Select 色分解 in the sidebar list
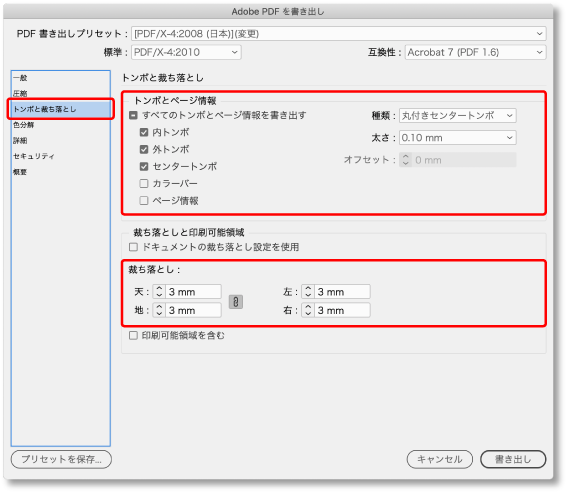The image size is (573, 499). [x=61, y=125]
